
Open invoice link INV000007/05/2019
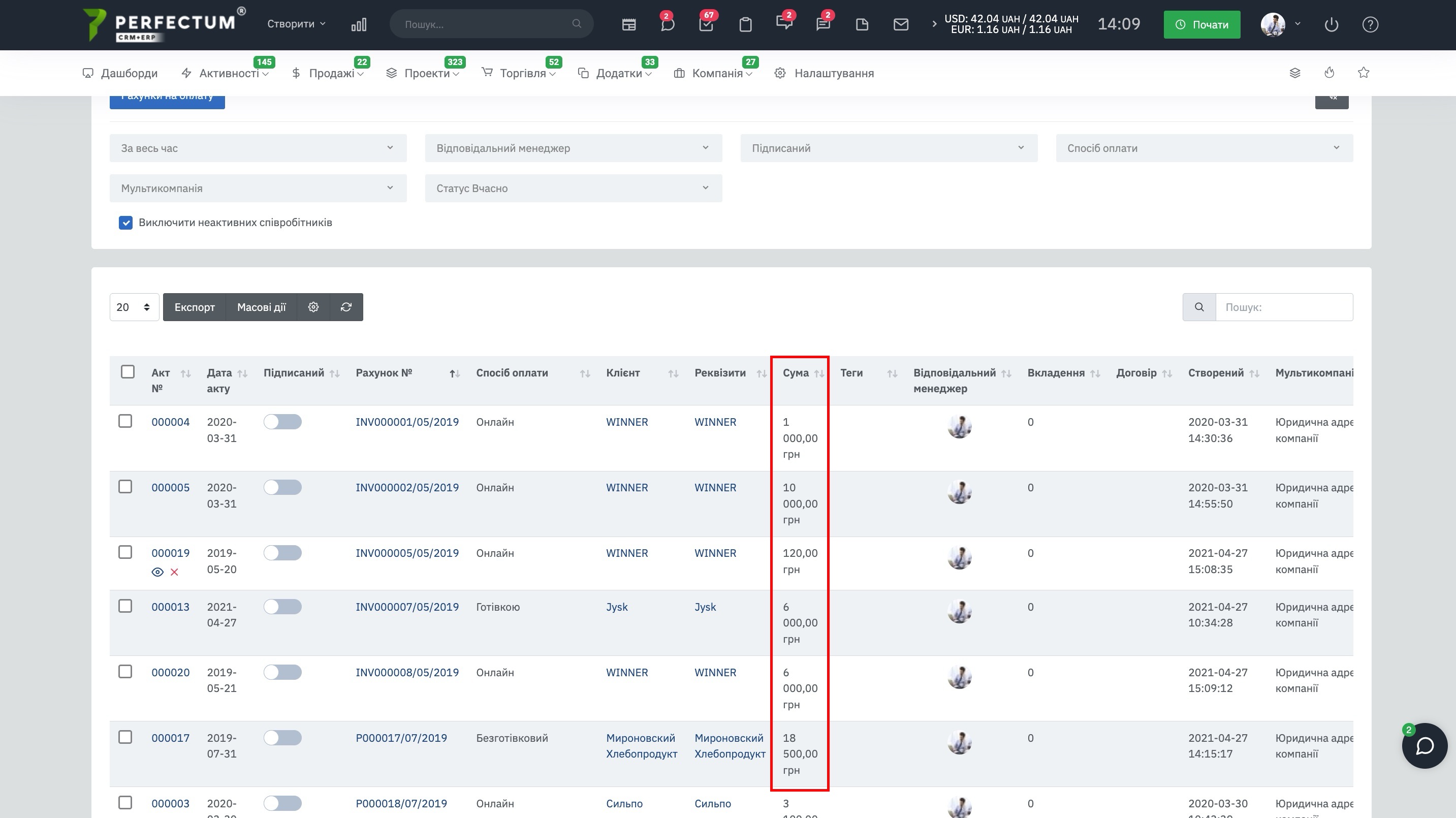pyautogui.click(x=407, y=607)
